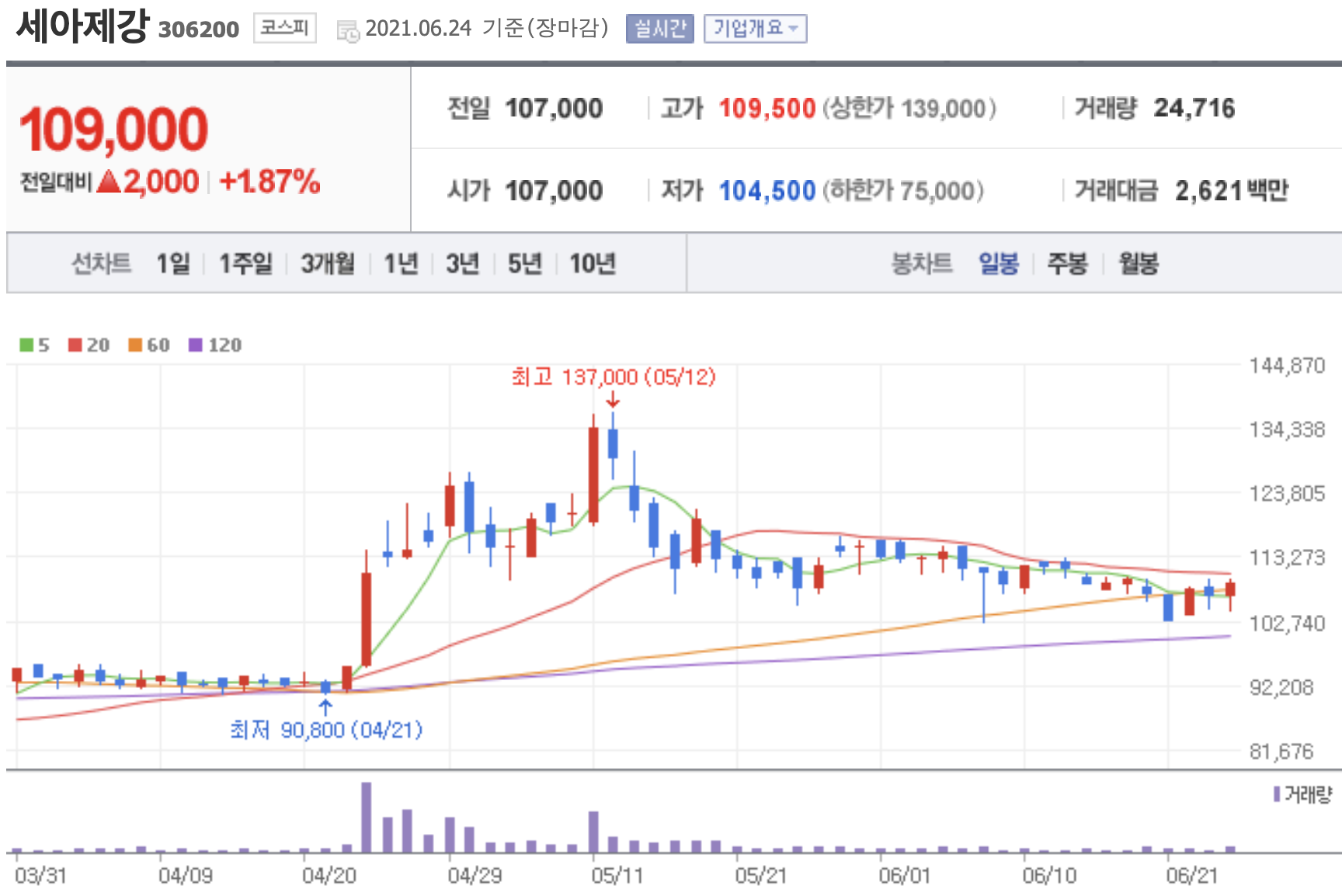Click the percentage change +1.87%
The width and height of the screenshot is (1342, 896).
[269, 182]
